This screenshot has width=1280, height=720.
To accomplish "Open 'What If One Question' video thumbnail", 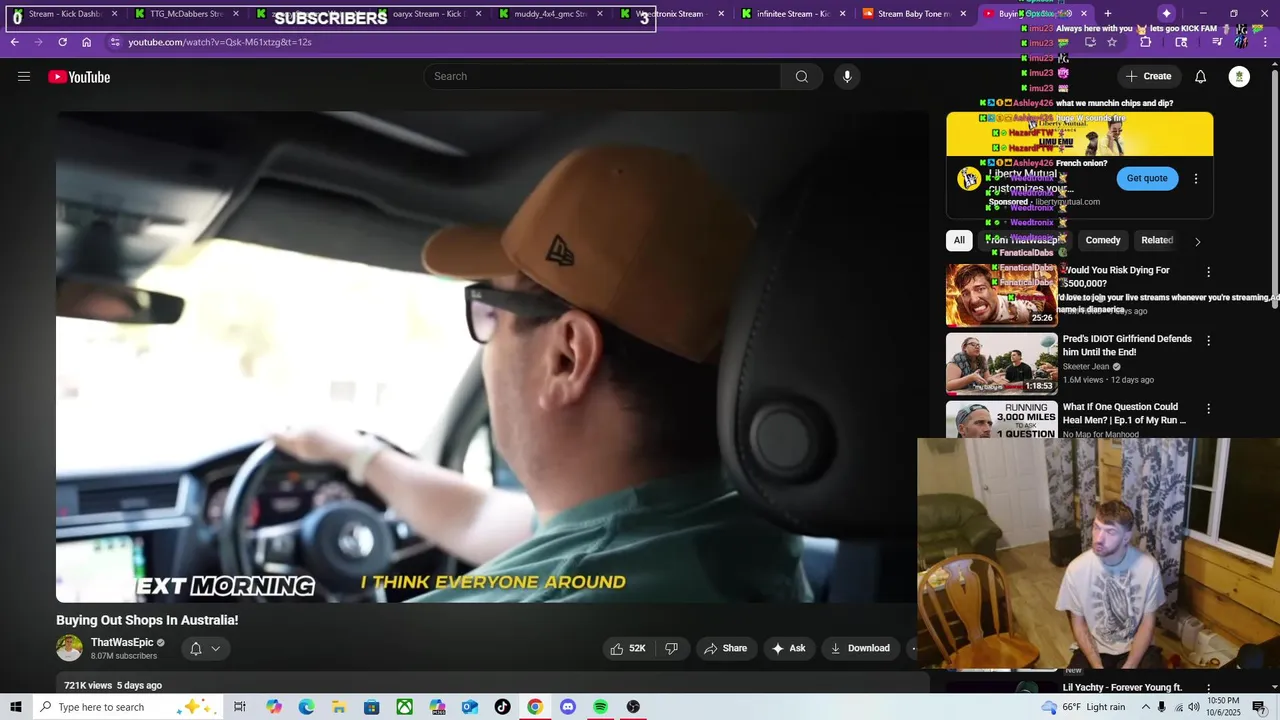I will pos(1002,420).
